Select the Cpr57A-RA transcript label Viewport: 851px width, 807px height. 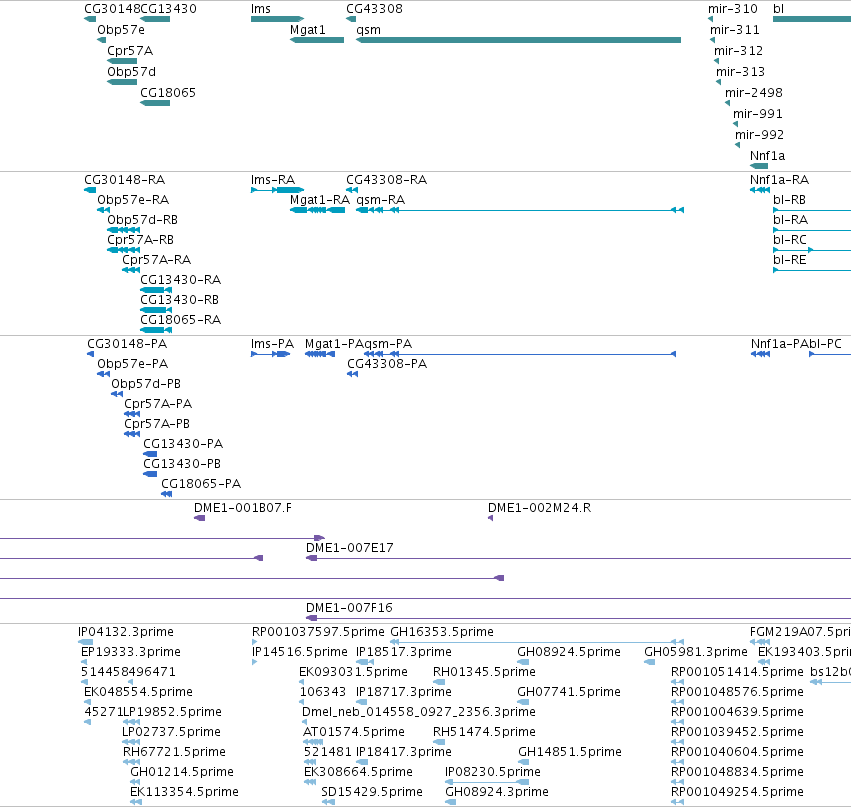click(x=157, y=260)
